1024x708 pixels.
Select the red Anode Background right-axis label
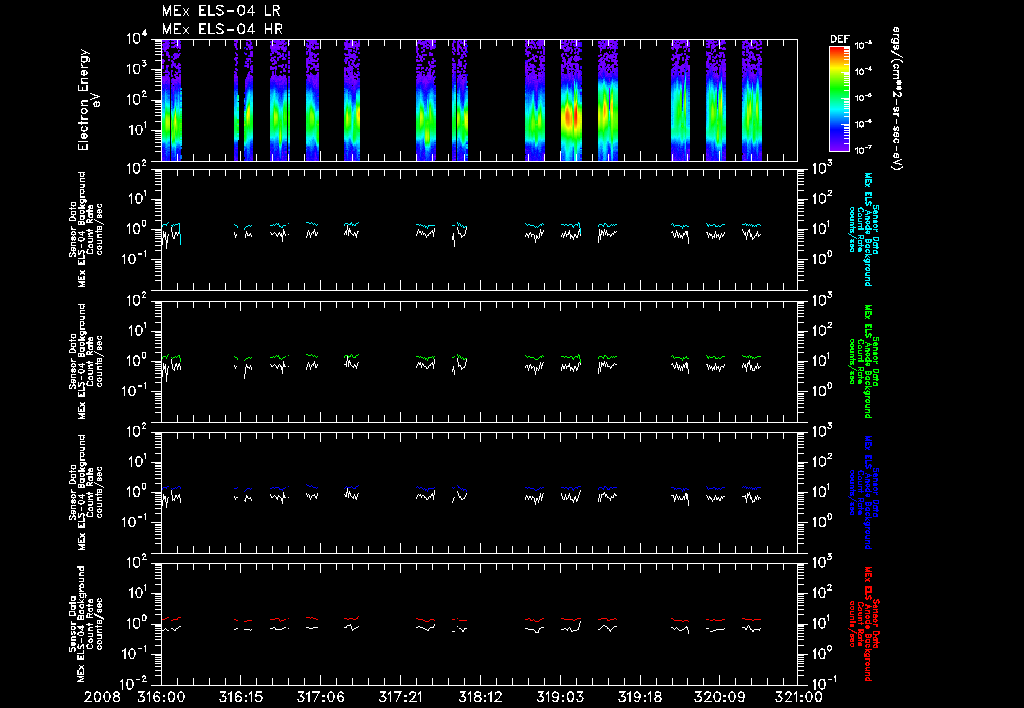[x=863, y=624]
